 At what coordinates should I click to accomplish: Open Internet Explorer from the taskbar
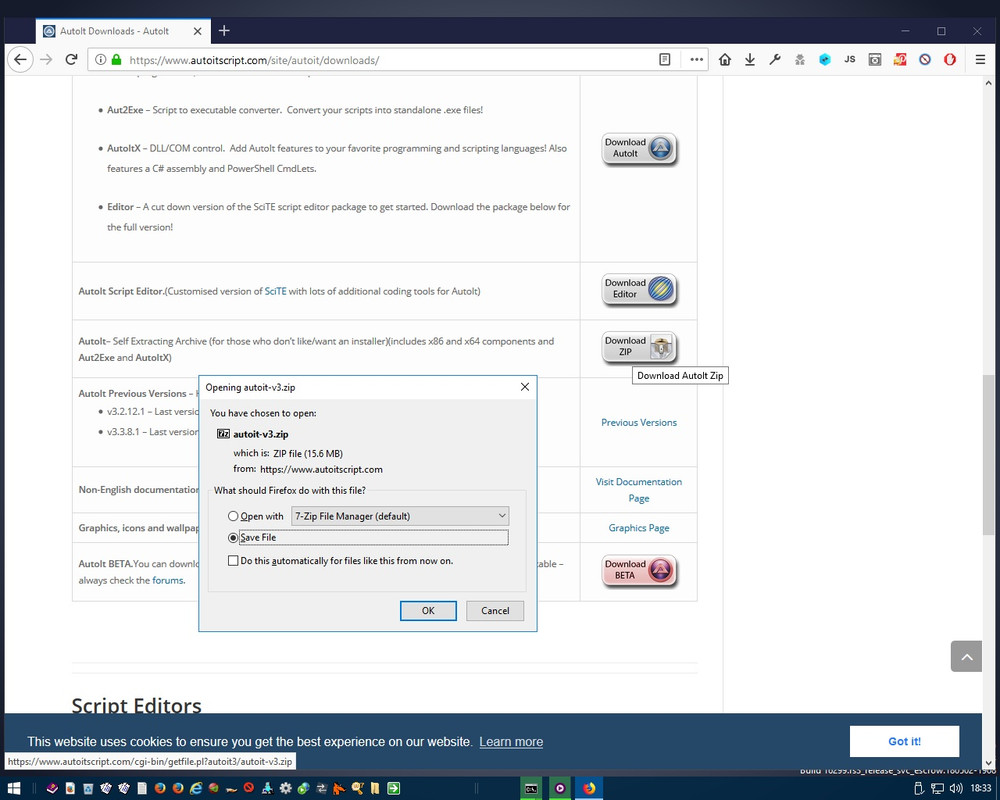click(x=196, y=789)
